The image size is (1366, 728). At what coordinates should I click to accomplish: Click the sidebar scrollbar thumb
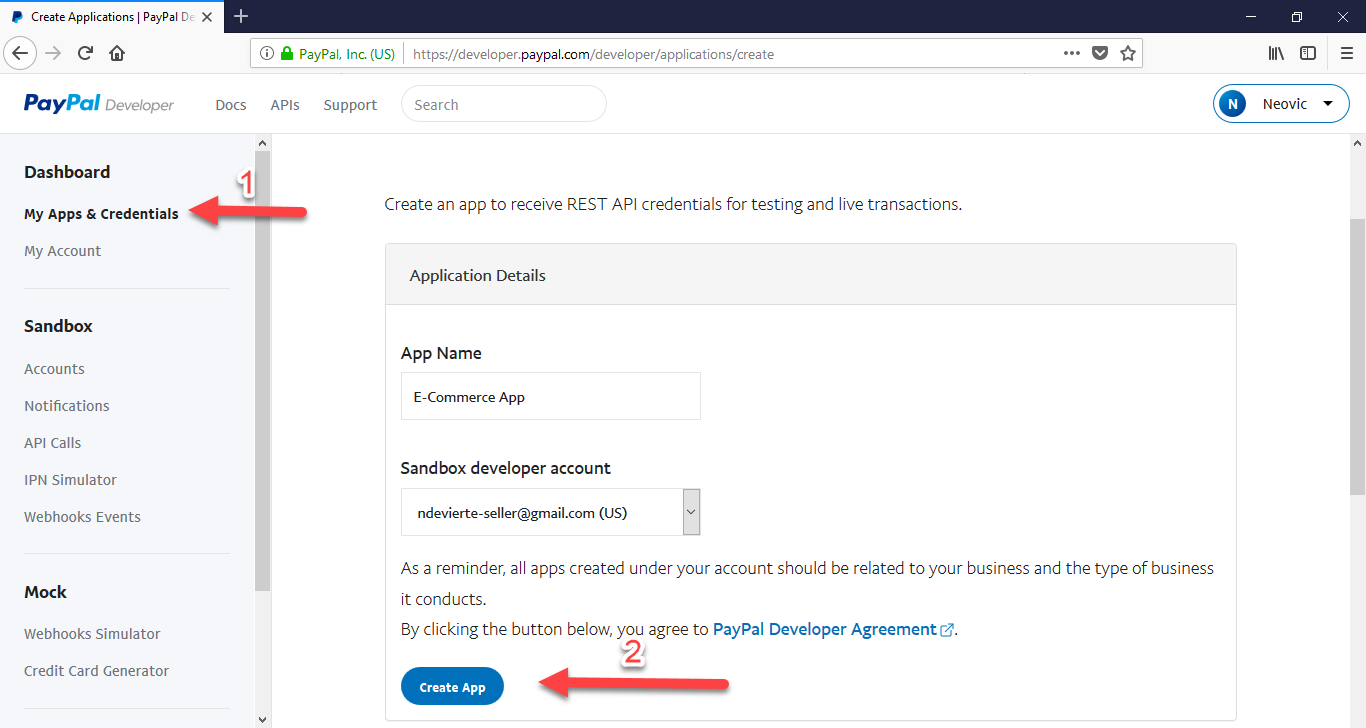pyautogui.click(x=263, y=370)
